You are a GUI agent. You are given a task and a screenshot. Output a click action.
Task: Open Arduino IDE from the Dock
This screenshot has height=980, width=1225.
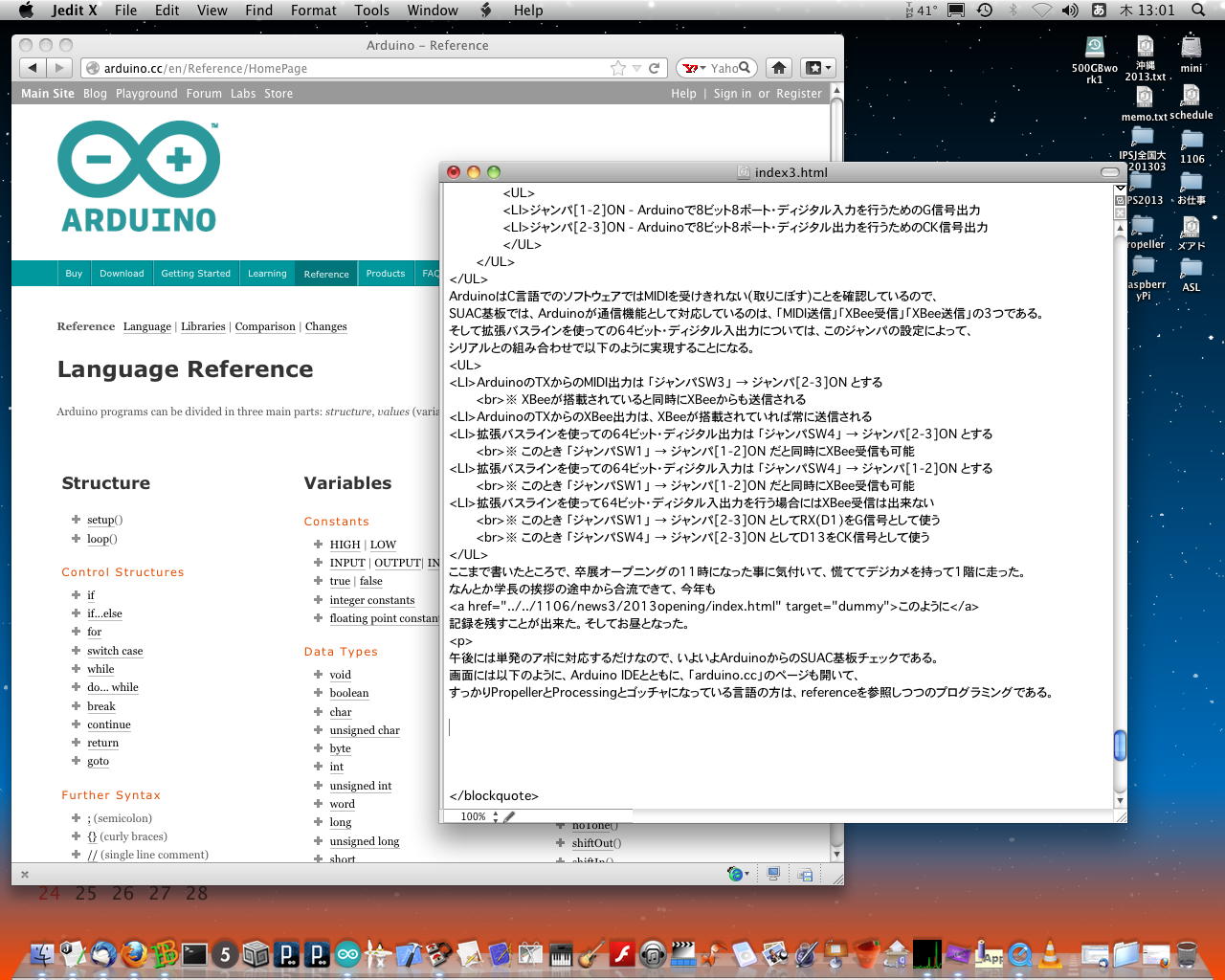[347, 954]
